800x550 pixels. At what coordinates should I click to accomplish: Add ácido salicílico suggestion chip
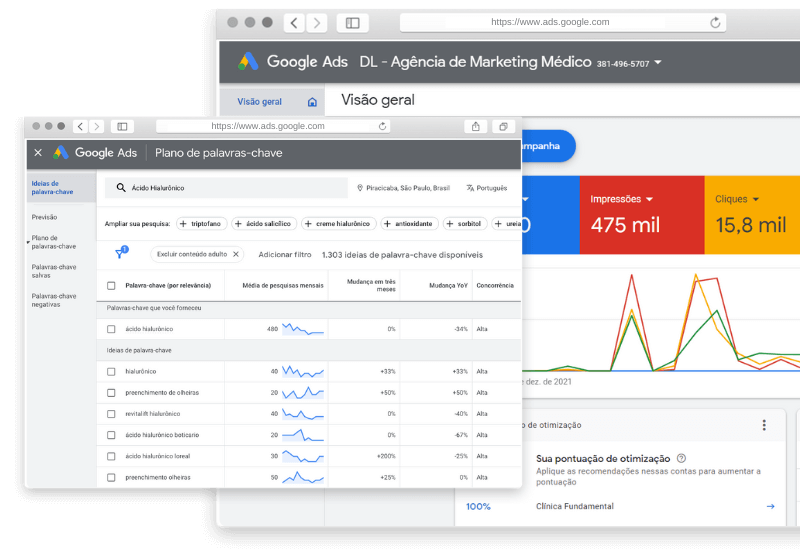point(264,223)
